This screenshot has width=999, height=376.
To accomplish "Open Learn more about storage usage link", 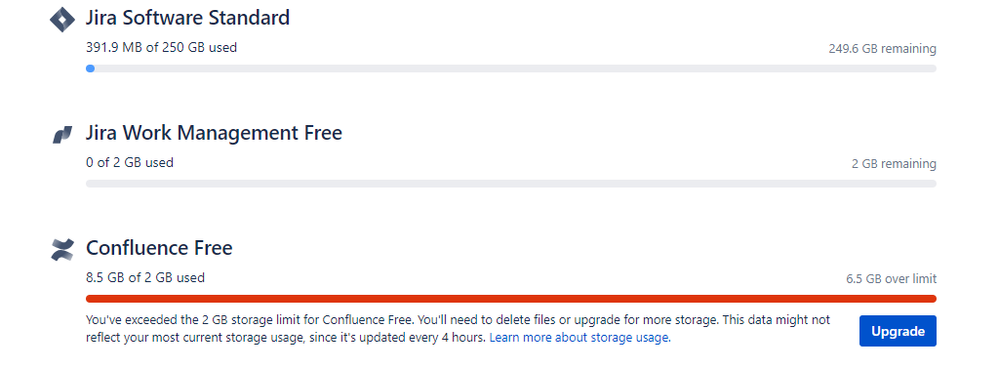I will click(x=580, y=338).
